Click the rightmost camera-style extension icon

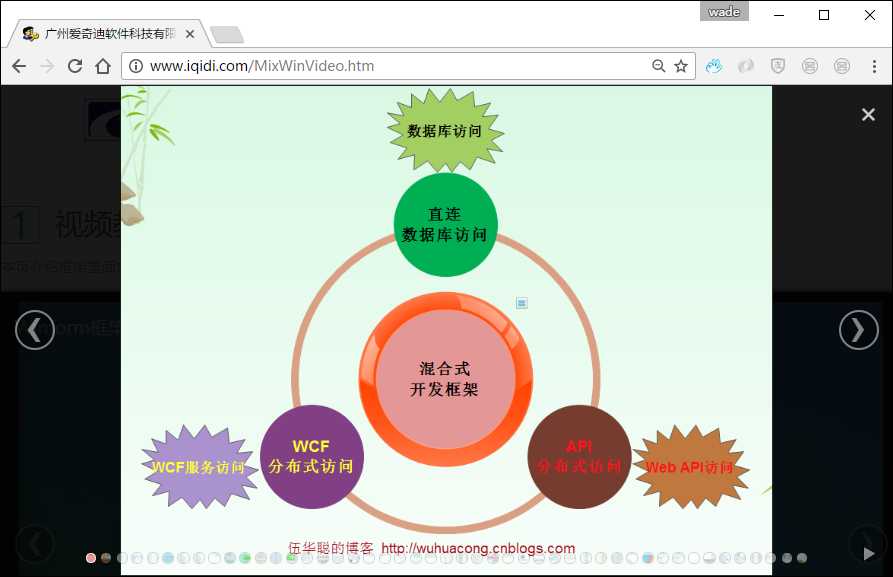pos(841,66)
